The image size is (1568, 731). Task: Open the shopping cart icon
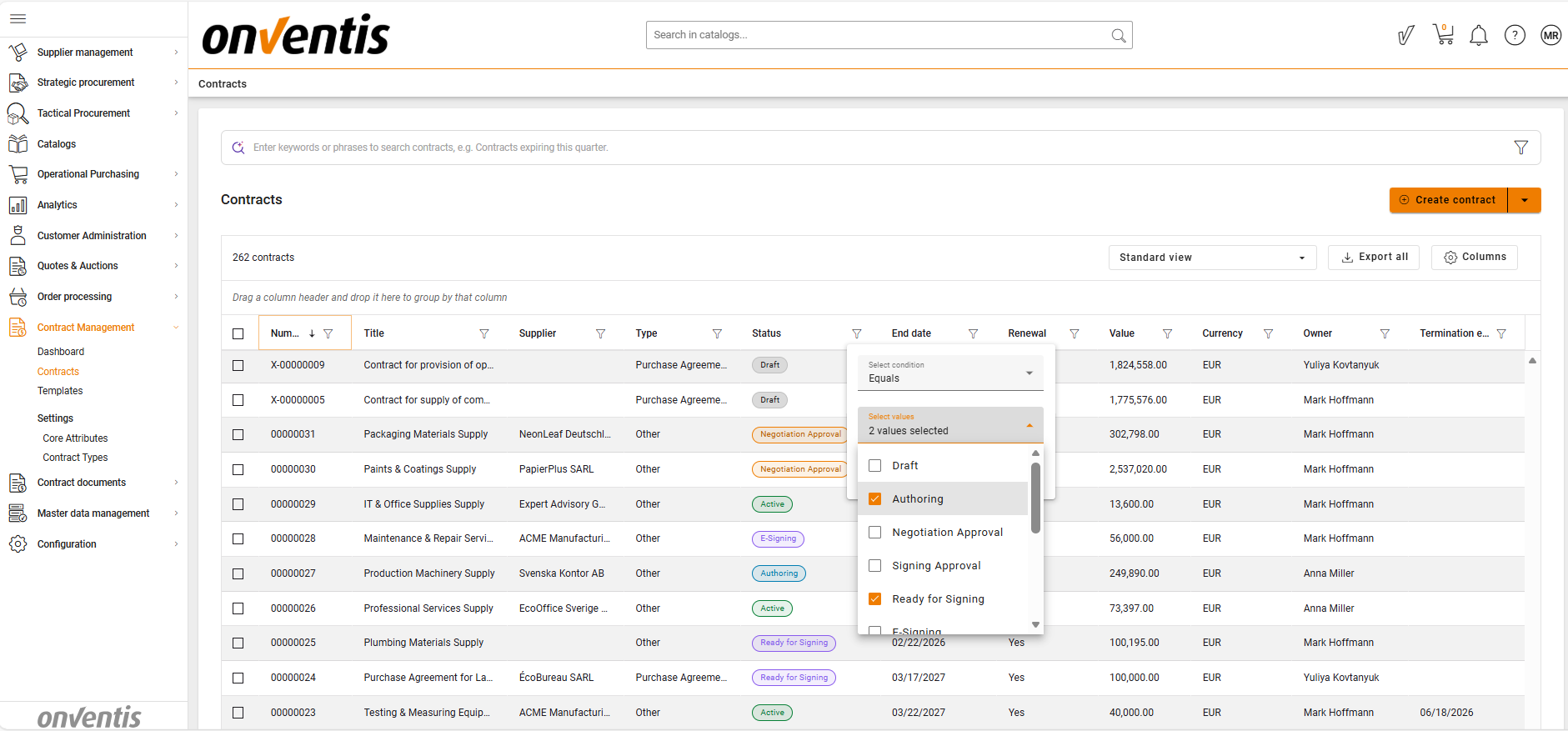[x=1443, y=35]
